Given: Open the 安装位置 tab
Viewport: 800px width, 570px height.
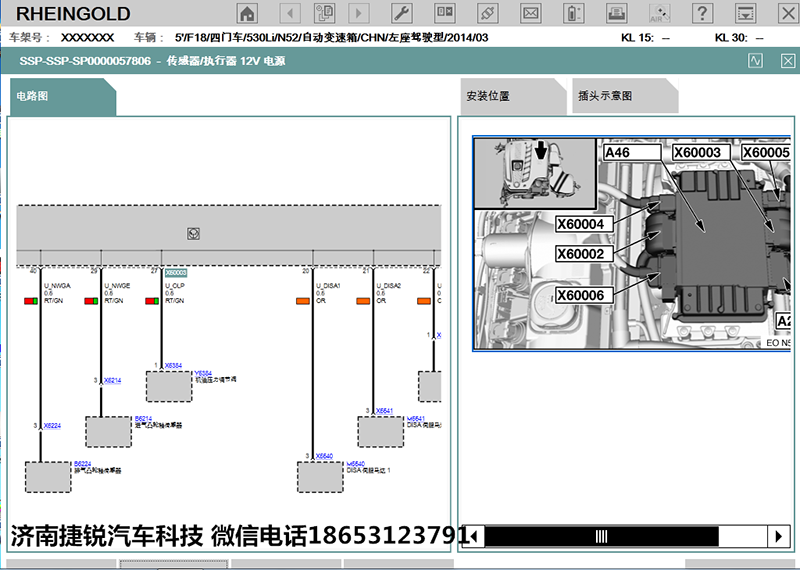Looking at the screenshot, I should [x=513, y=96].
